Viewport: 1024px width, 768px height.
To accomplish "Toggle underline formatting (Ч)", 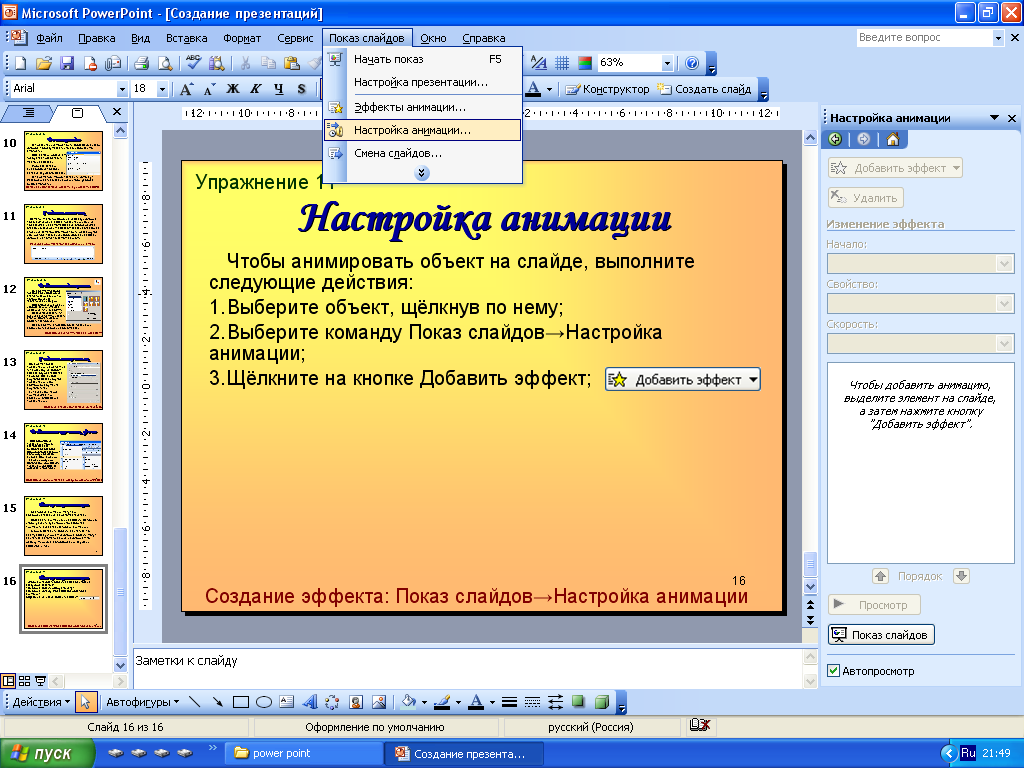I will pos(279,89).
